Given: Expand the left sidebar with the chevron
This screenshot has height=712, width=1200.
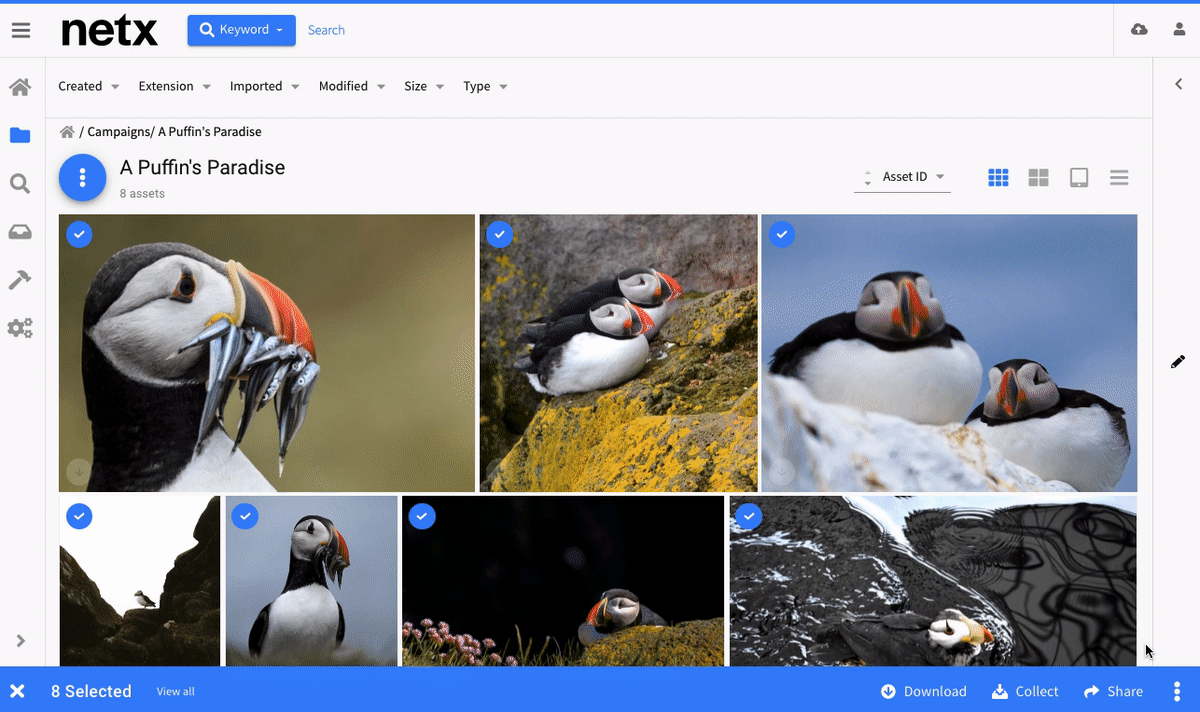Looking at the screenshot, I should [20, 641].
